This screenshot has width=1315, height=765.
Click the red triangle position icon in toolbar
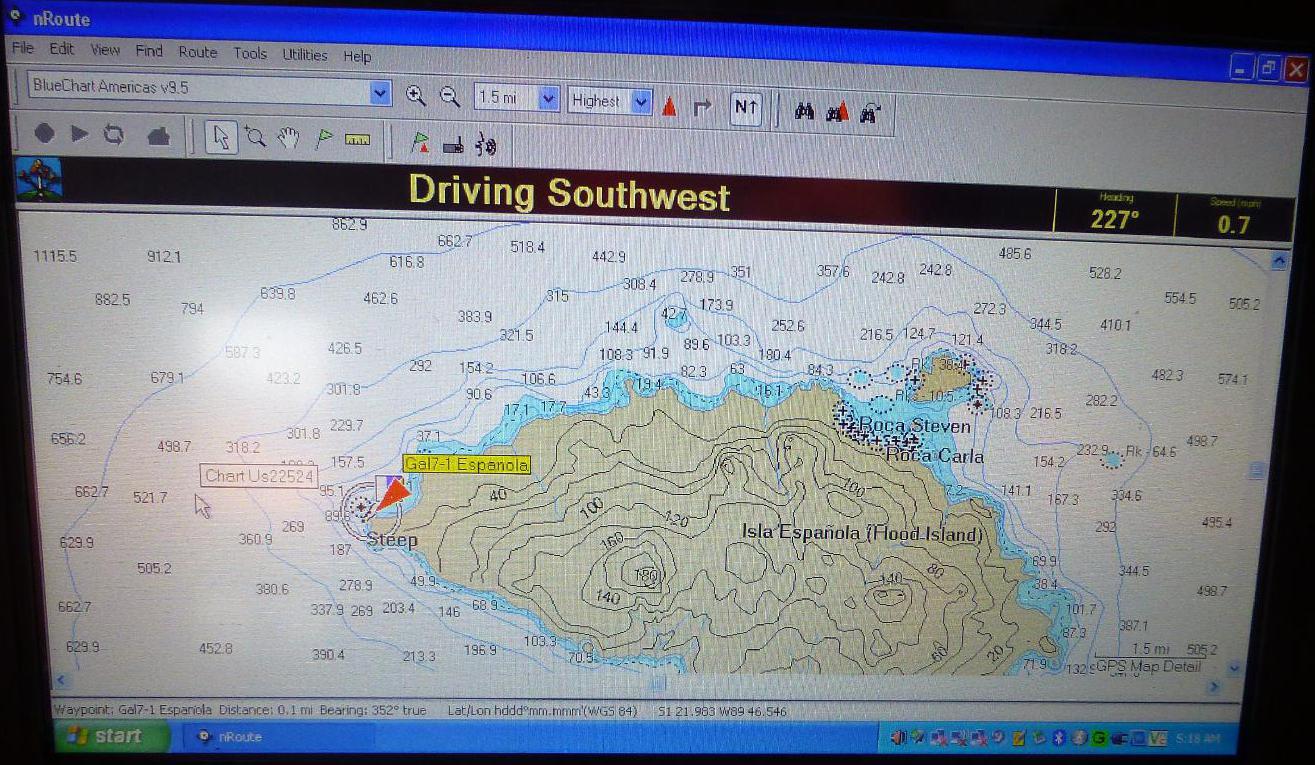[x=670, y=105]
